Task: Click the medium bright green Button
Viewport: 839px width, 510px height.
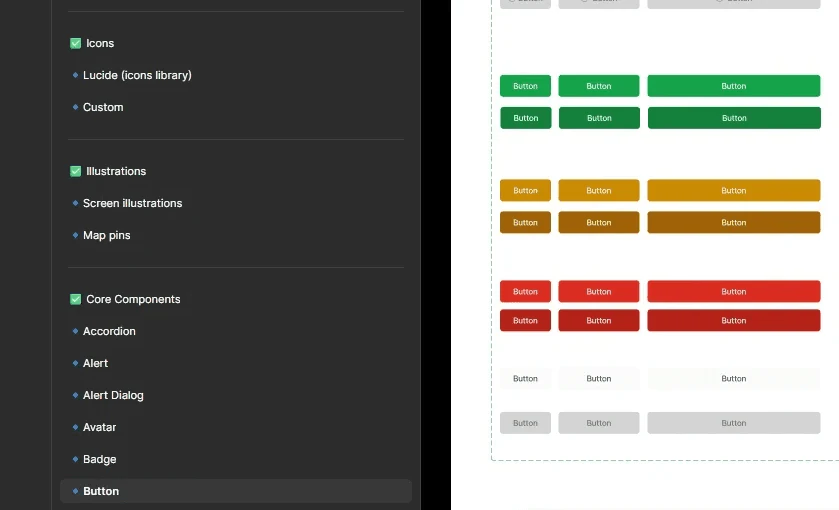Action: (599, 86)
